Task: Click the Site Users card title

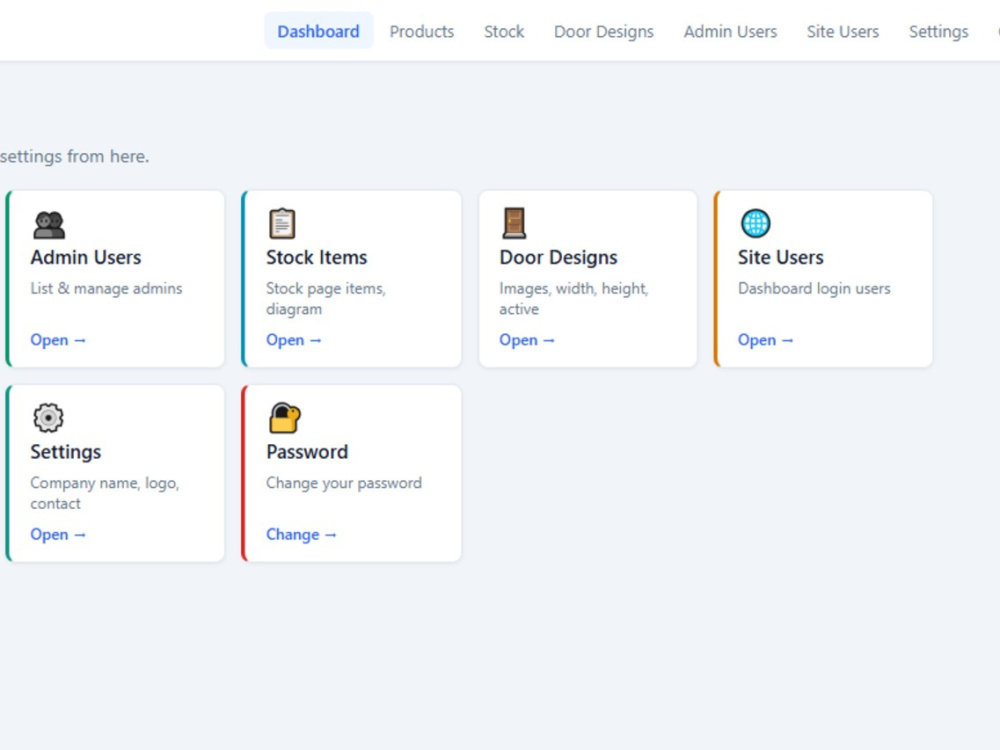Action: tap(781, 257)
